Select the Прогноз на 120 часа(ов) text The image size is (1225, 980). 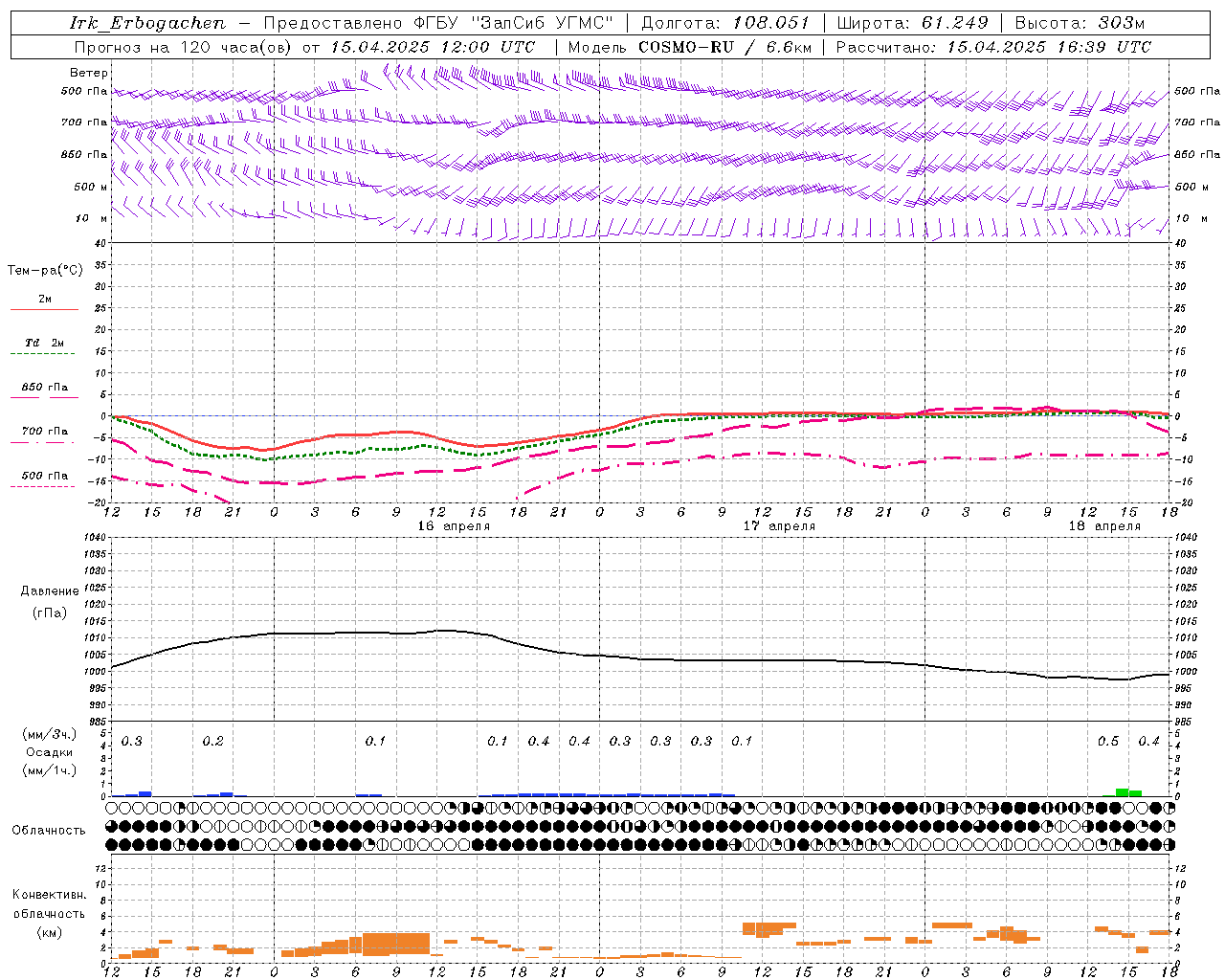coord(185,47)
